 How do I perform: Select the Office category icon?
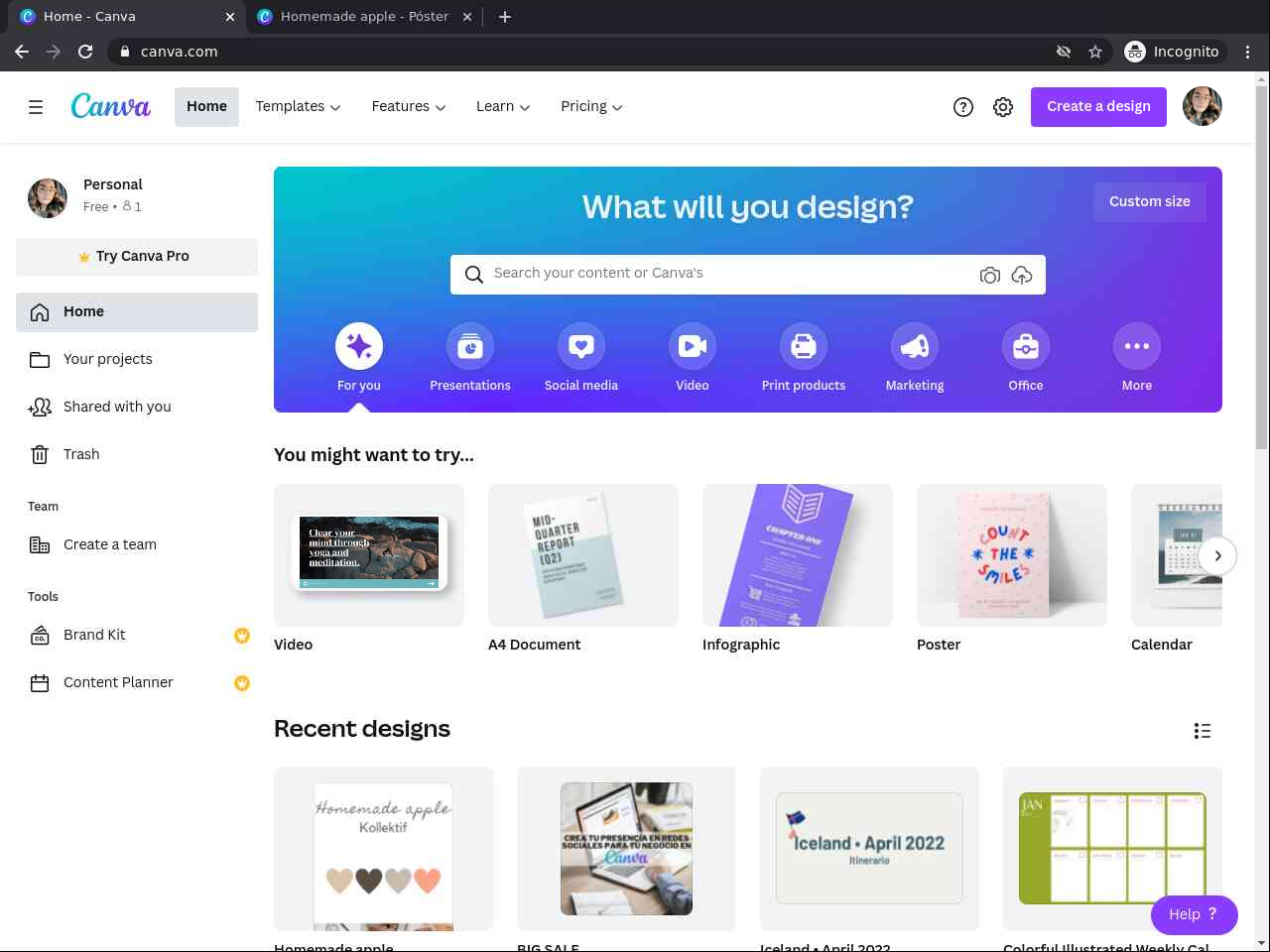(x=1026, y=346)
